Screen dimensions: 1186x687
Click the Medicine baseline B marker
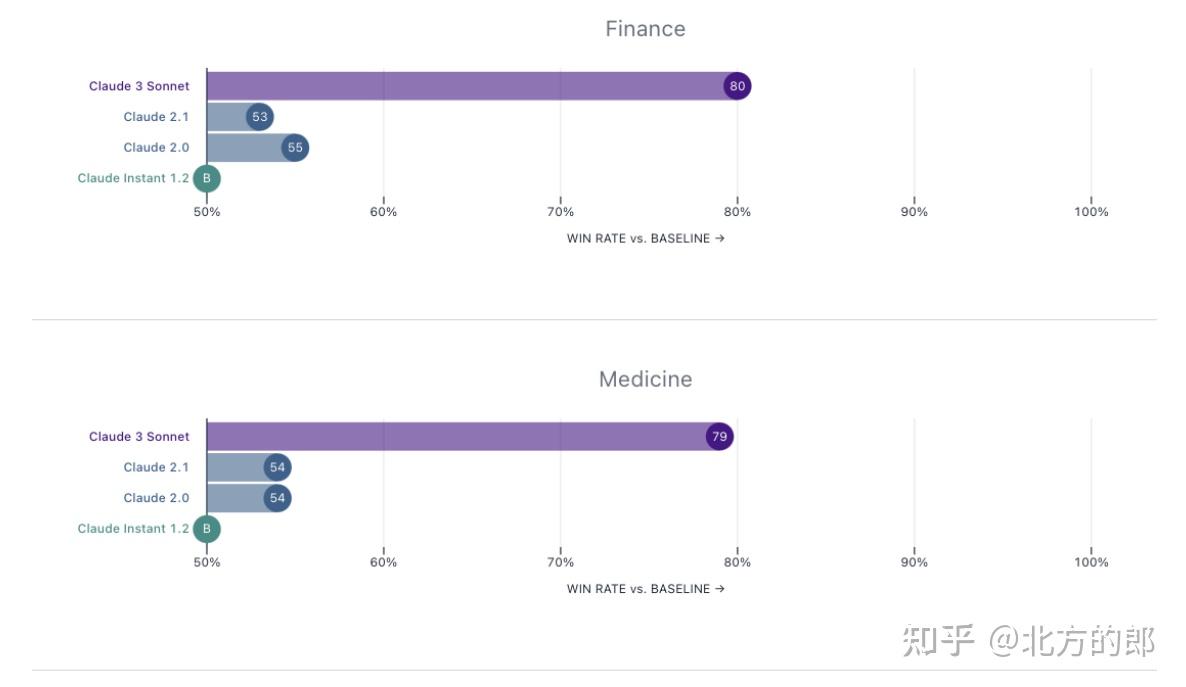point(207,529)
